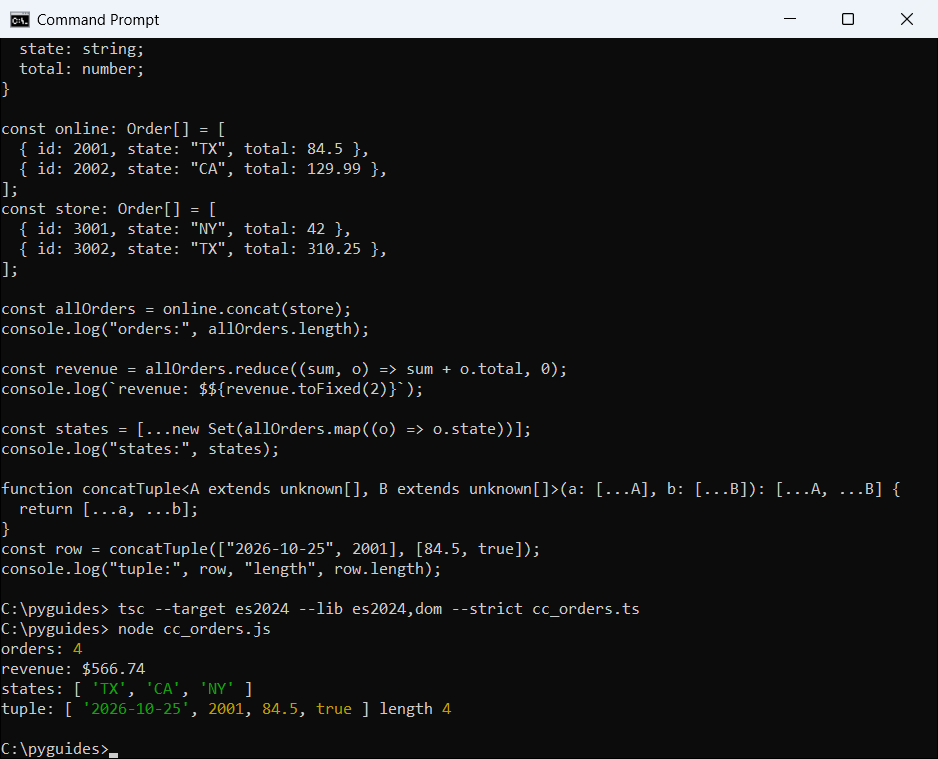
Task: Open the Command Prompt system menu icon
Action: (x=19, y=20)
